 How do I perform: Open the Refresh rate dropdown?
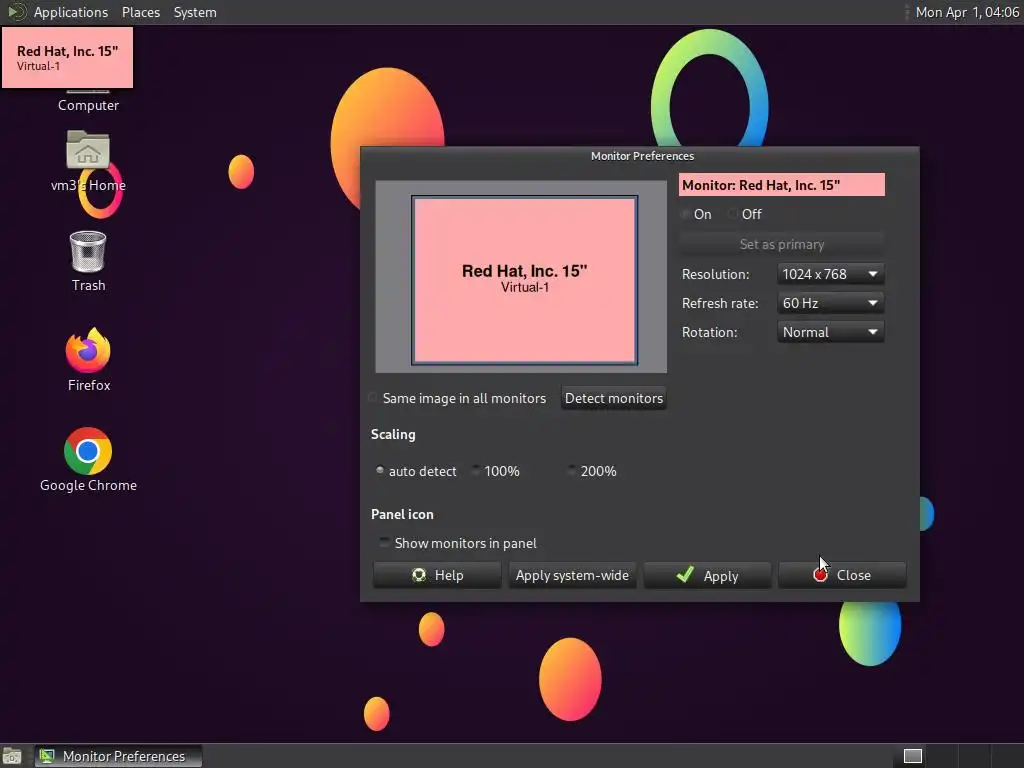coord(831,303)
